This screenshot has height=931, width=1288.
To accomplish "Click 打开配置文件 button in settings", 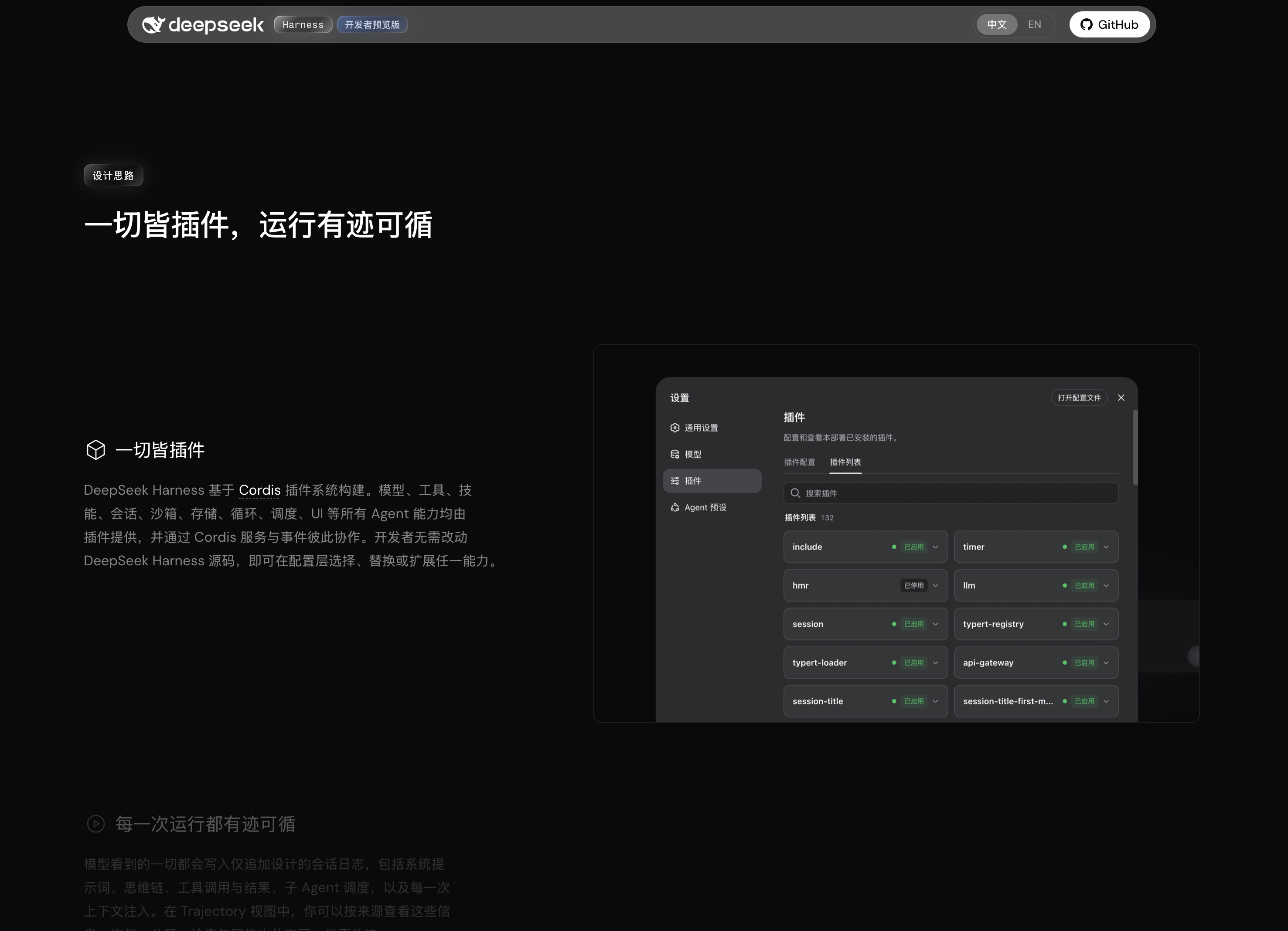I will click(1079, 398).
